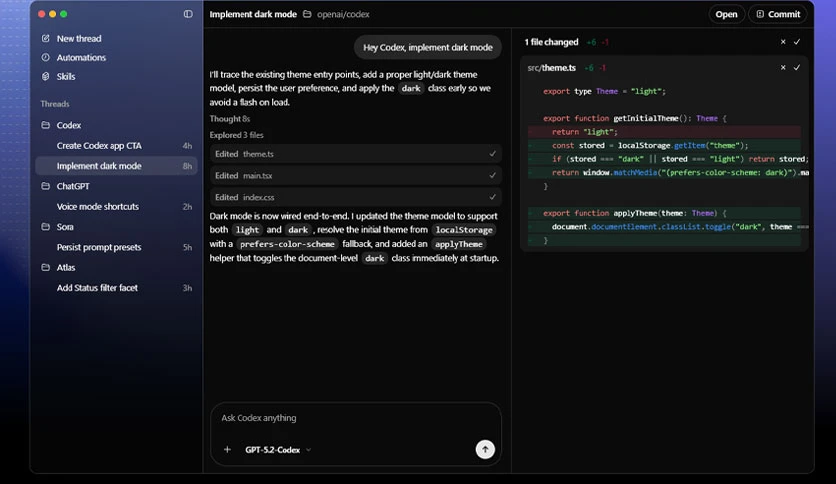Click the openai/codex repository label

pyautogui.click(x=343, y=14)
